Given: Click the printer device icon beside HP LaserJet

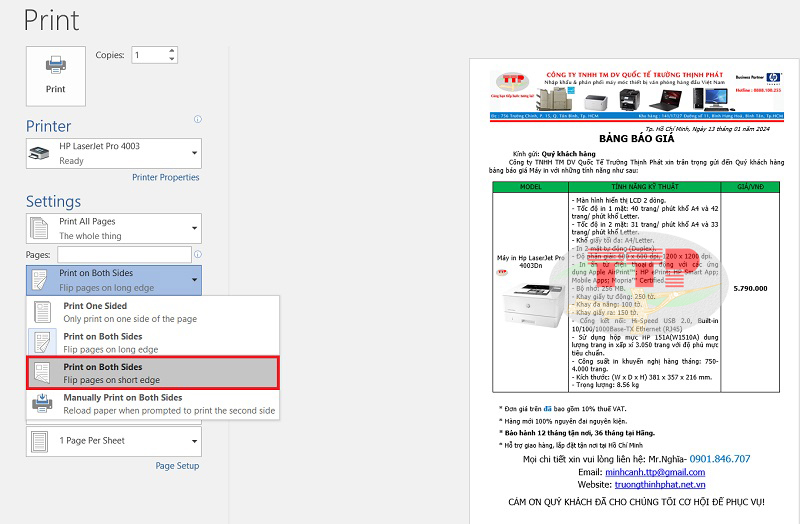Looking at the screenshot, I should 39,153.
